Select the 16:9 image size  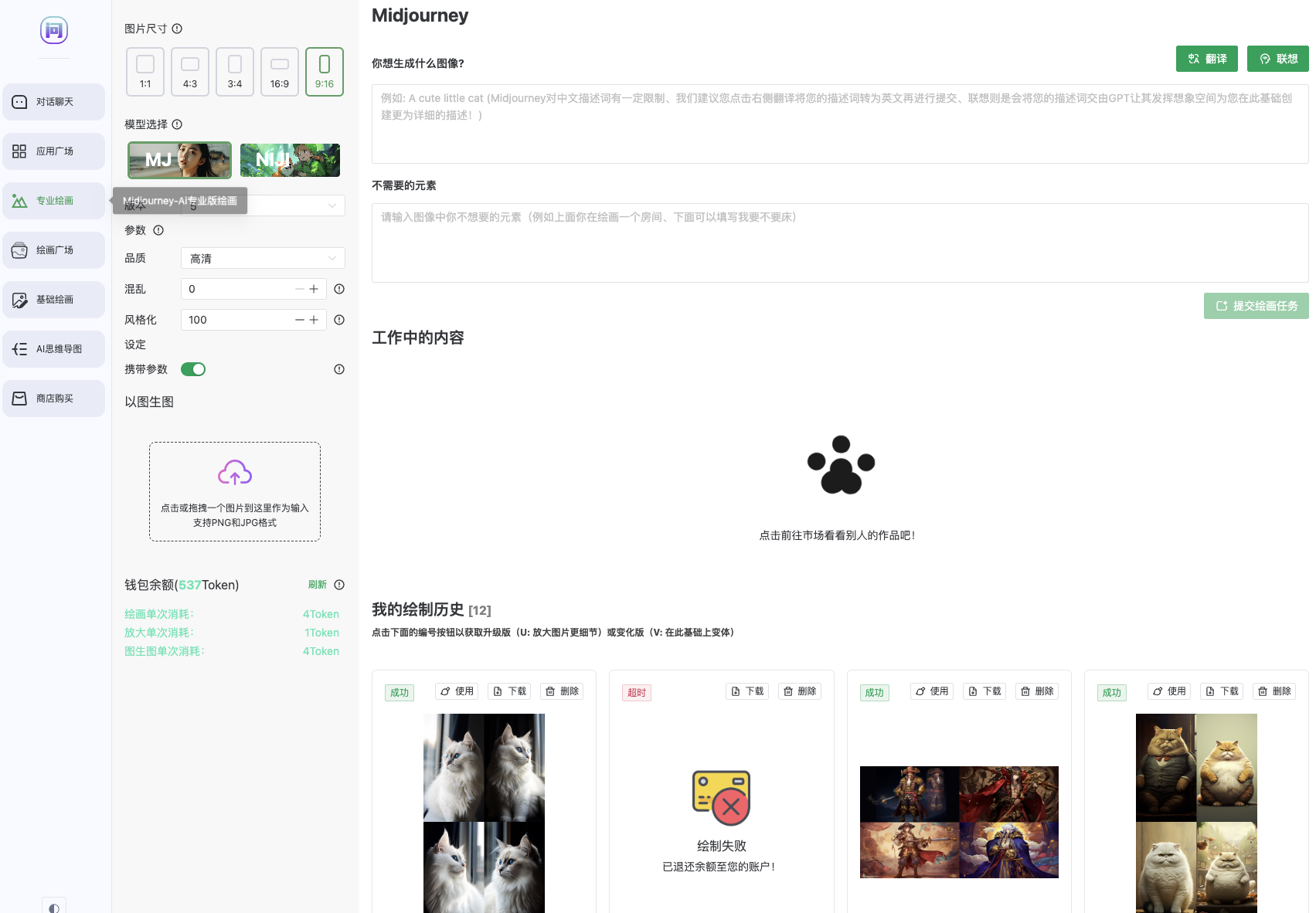[x=280, y=72]
